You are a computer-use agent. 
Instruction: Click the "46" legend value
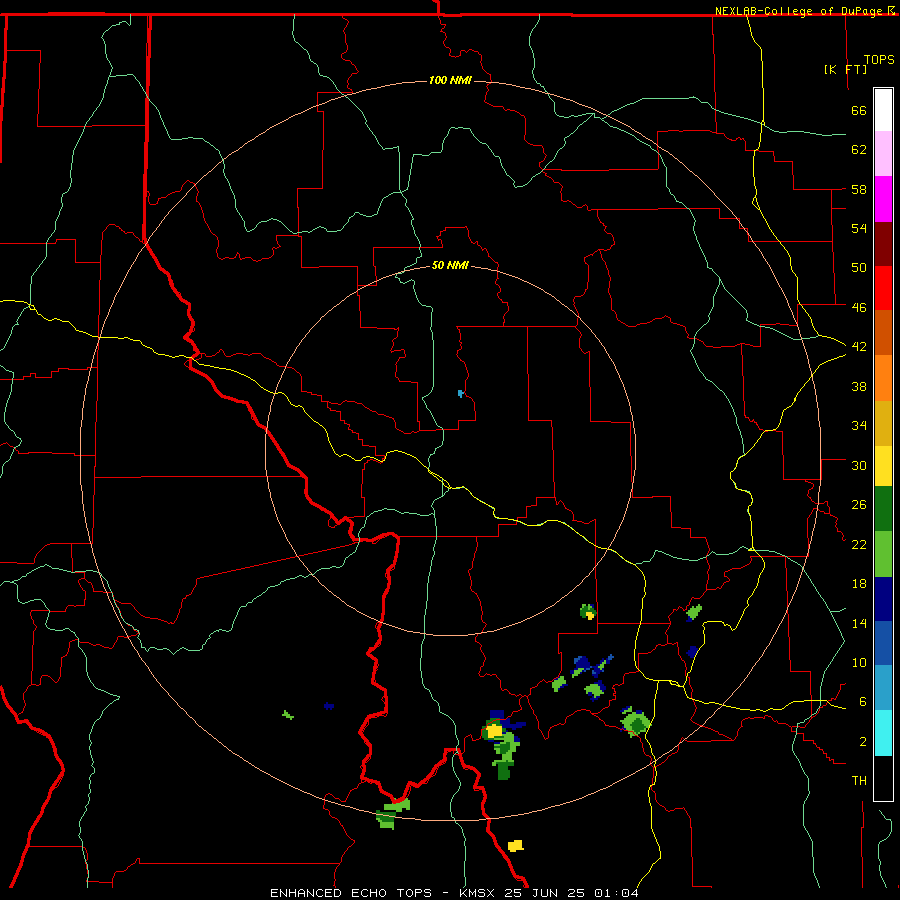point(859,308)
